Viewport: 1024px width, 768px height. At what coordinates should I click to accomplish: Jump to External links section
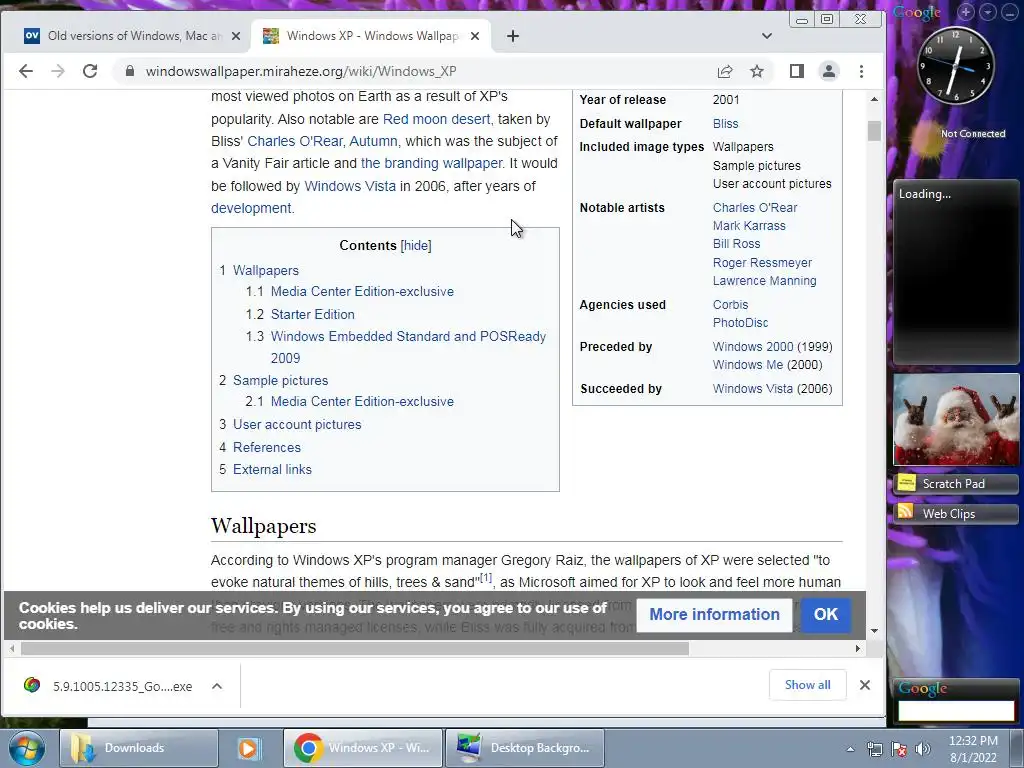point(272,470)
